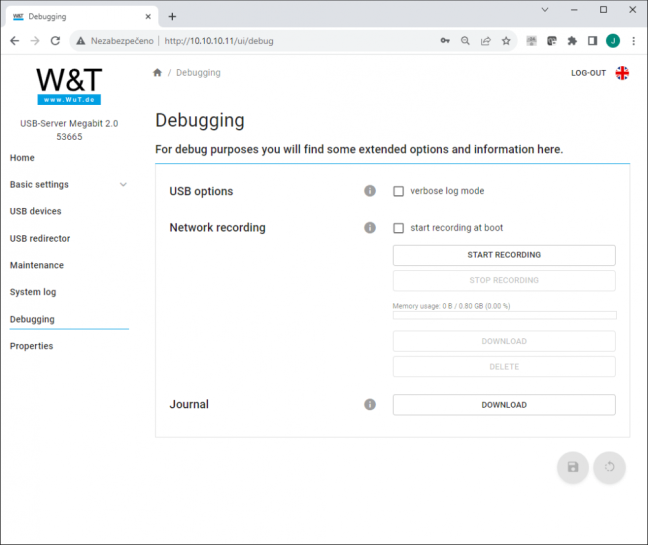Open the tab search dropdown arrow
The image size is (648, 545).
545,10
